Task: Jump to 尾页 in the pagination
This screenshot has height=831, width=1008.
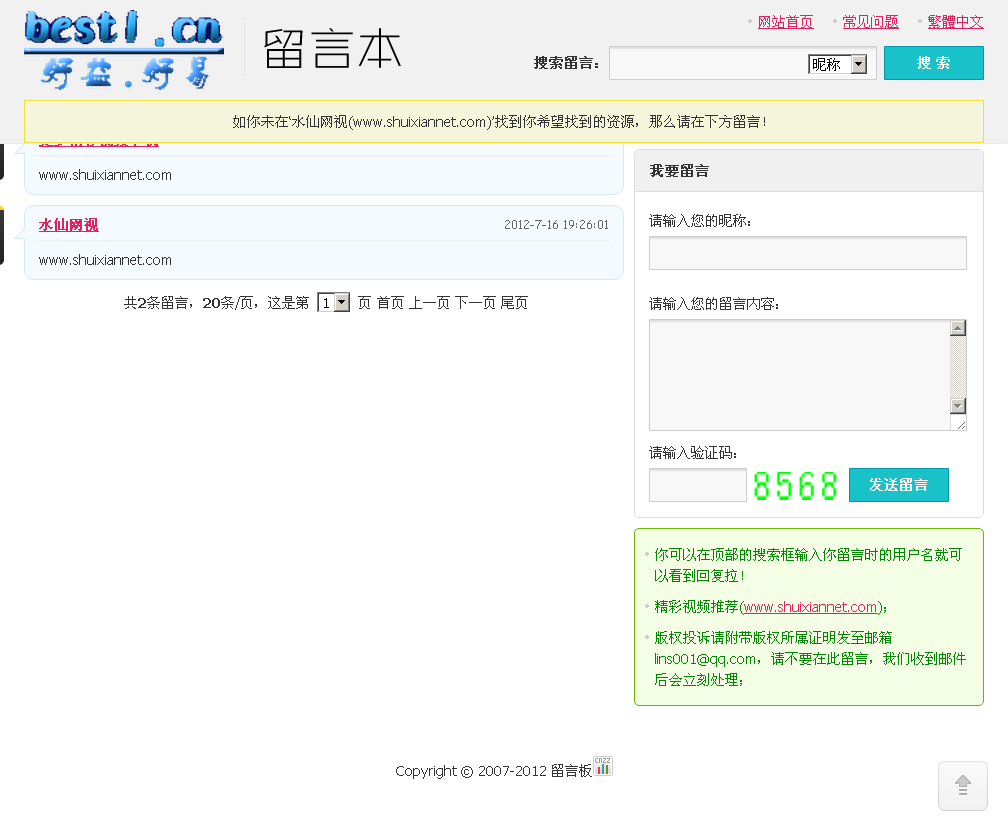Action: click(514, 303)
